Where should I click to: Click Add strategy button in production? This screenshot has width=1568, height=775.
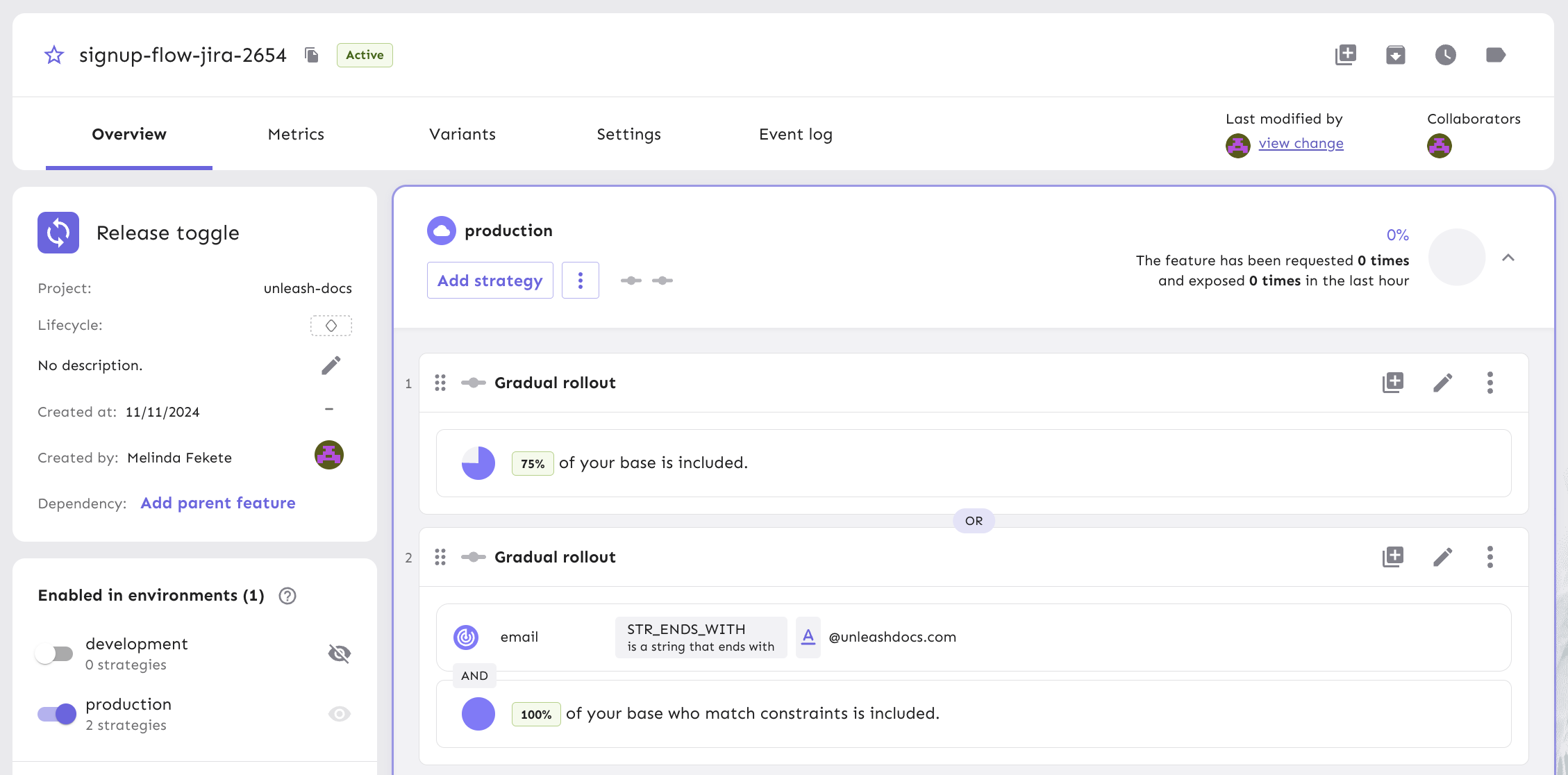coord(490,281)
